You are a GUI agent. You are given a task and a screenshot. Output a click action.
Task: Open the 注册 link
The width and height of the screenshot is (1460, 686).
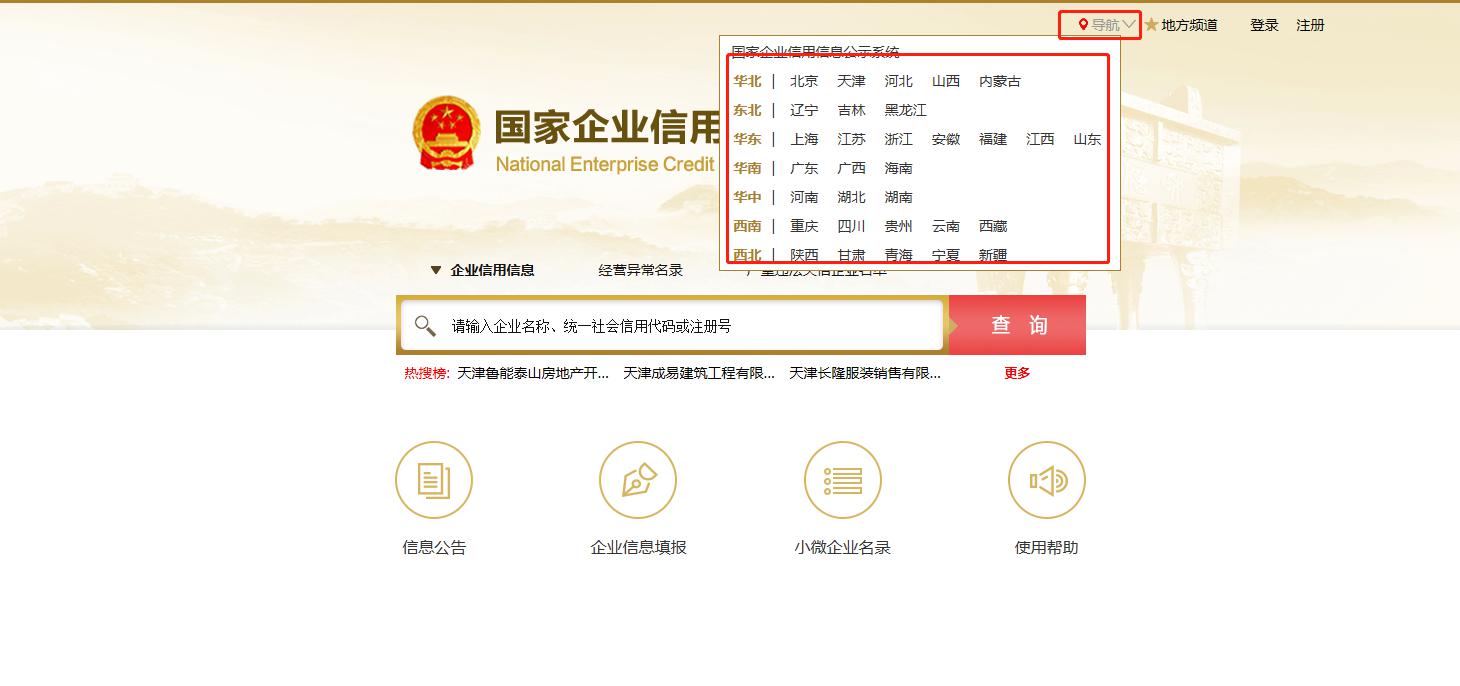(1310, 25)
